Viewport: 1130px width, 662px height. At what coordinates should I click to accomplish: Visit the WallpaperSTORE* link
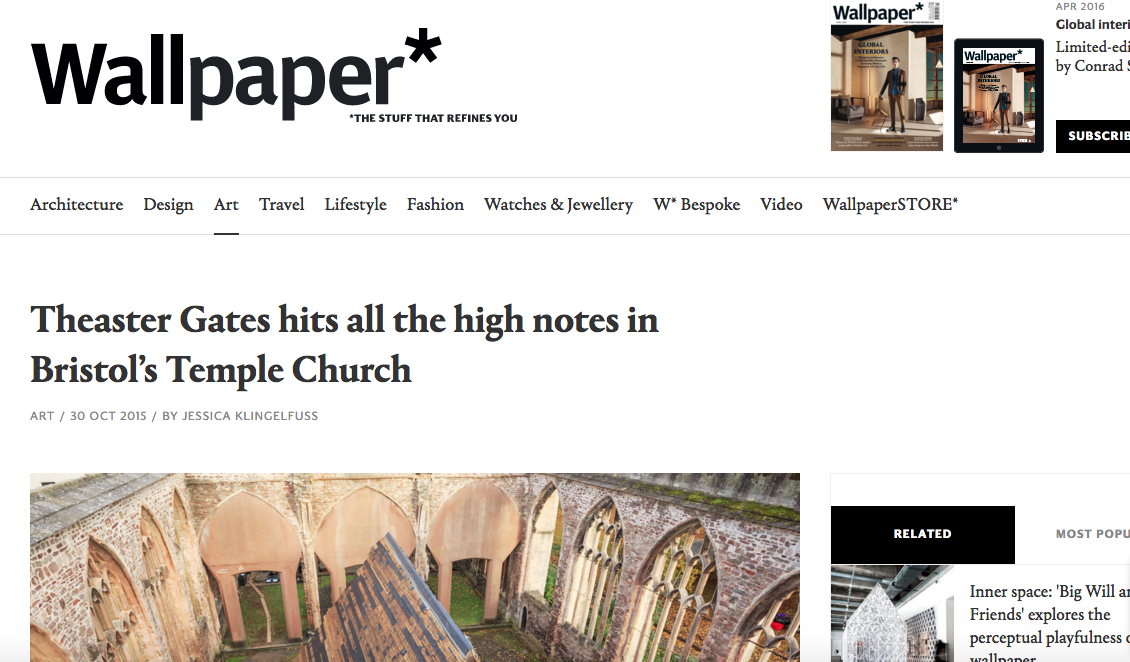tap(890, 205)
